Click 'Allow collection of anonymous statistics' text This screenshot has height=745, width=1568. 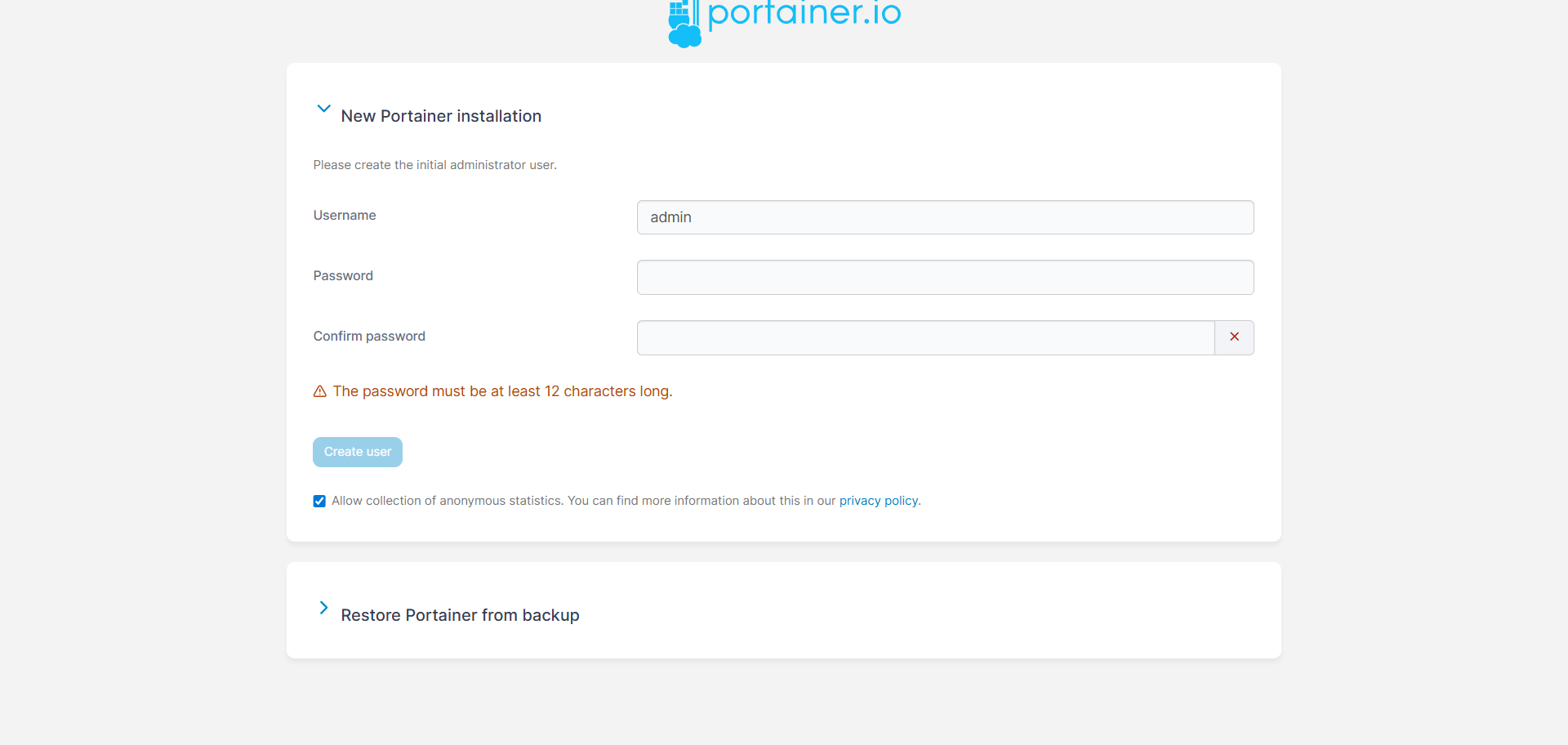(x=448, y=501)
